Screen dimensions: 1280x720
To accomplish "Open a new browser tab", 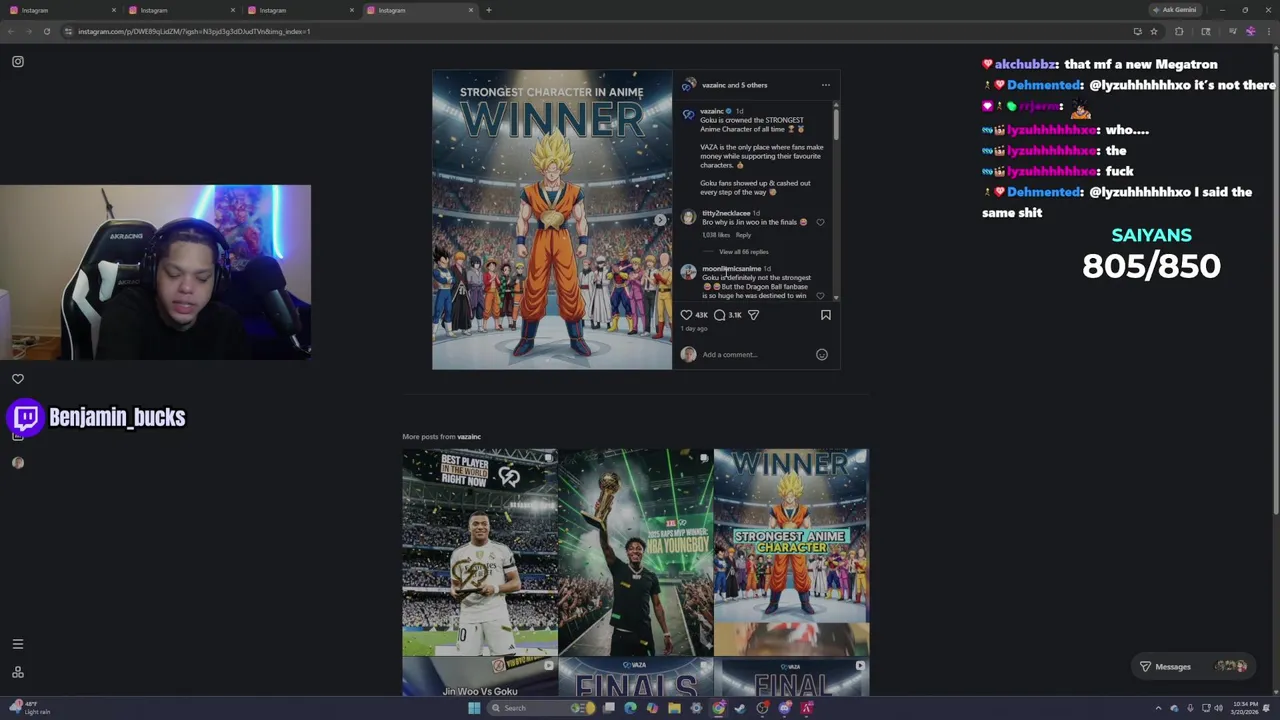I will tap(489, 10).
